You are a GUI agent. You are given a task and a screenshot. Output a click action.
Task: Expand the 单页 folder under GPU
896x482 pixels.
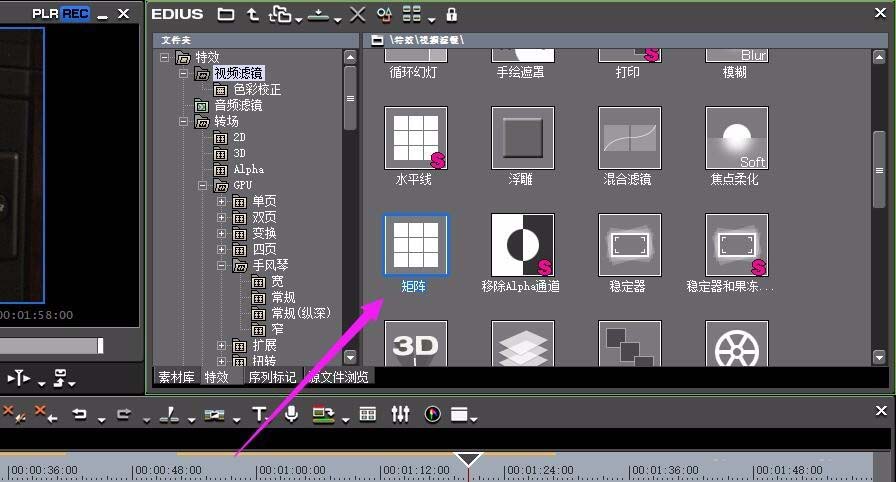click(221, 202)
